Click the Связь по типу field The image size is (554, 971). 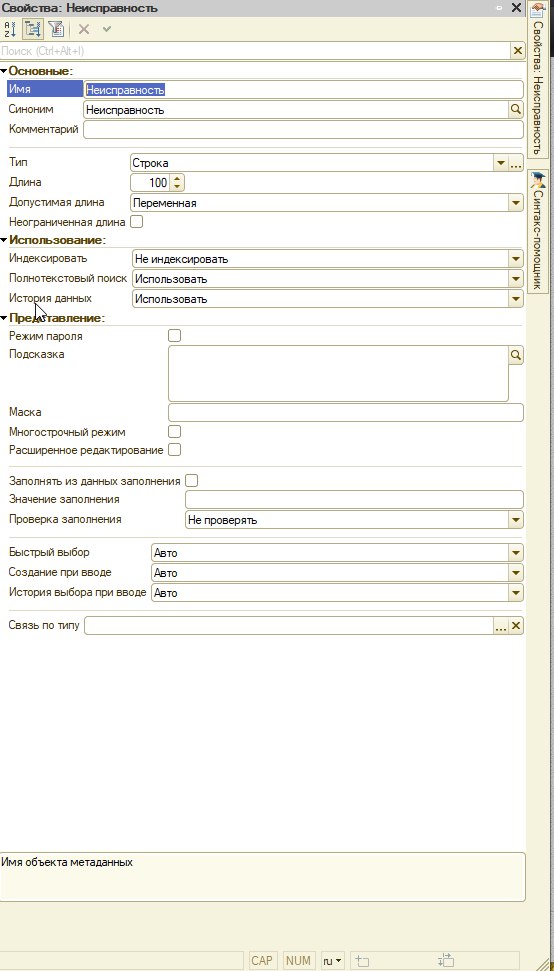pyautogui.click(x=288, y=626)
